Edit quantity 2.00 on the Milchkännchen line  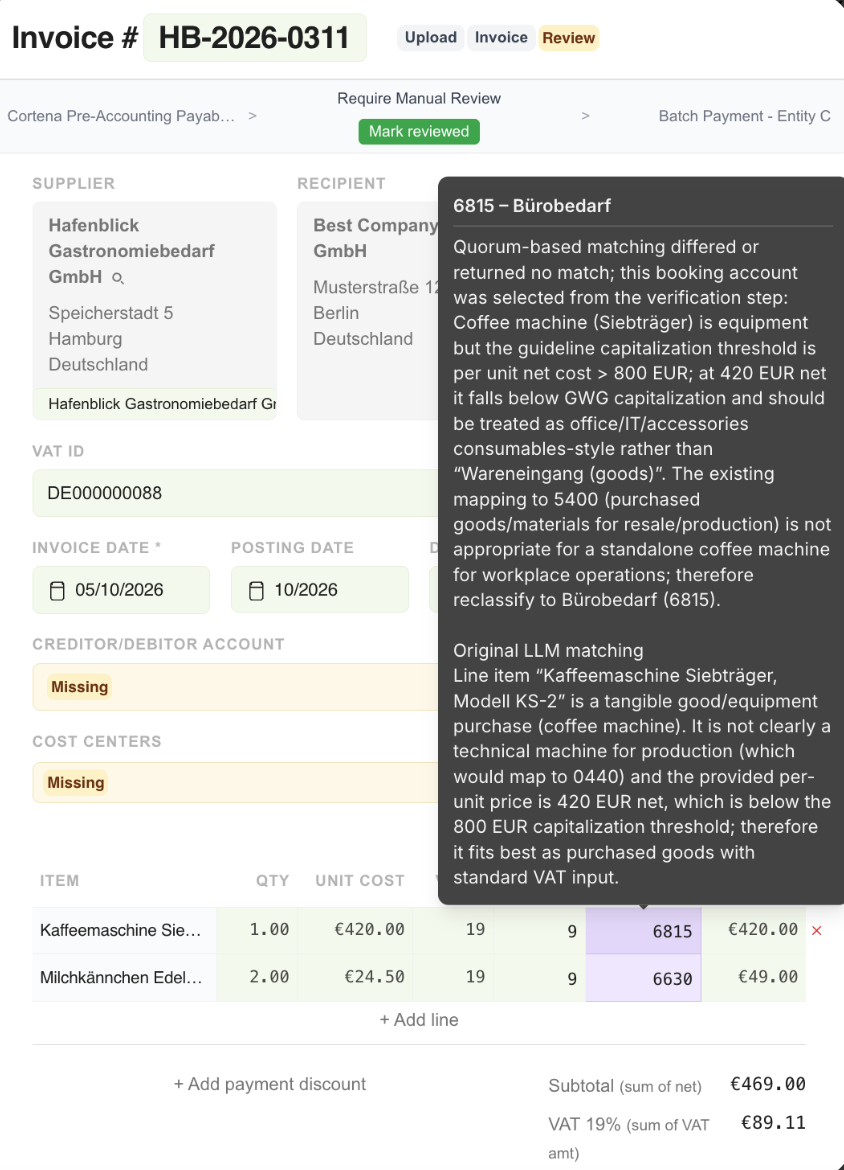257,977
